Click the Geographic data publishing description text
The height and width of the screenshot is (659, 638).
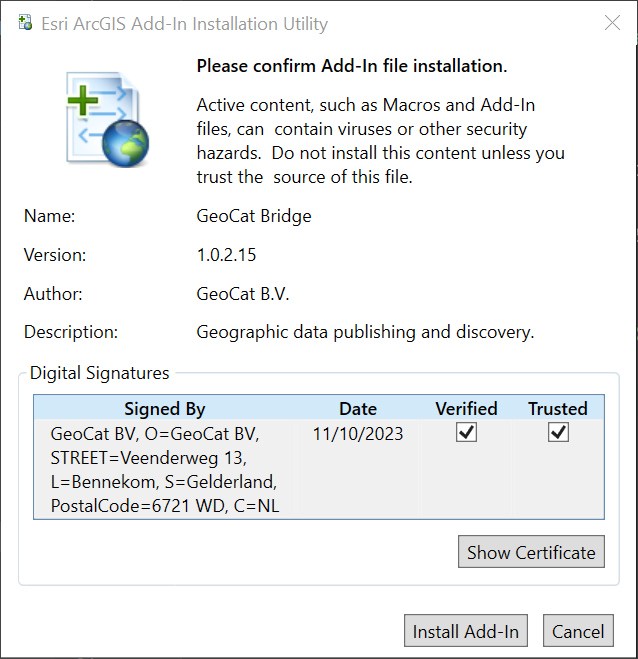[x=365, y=332]
